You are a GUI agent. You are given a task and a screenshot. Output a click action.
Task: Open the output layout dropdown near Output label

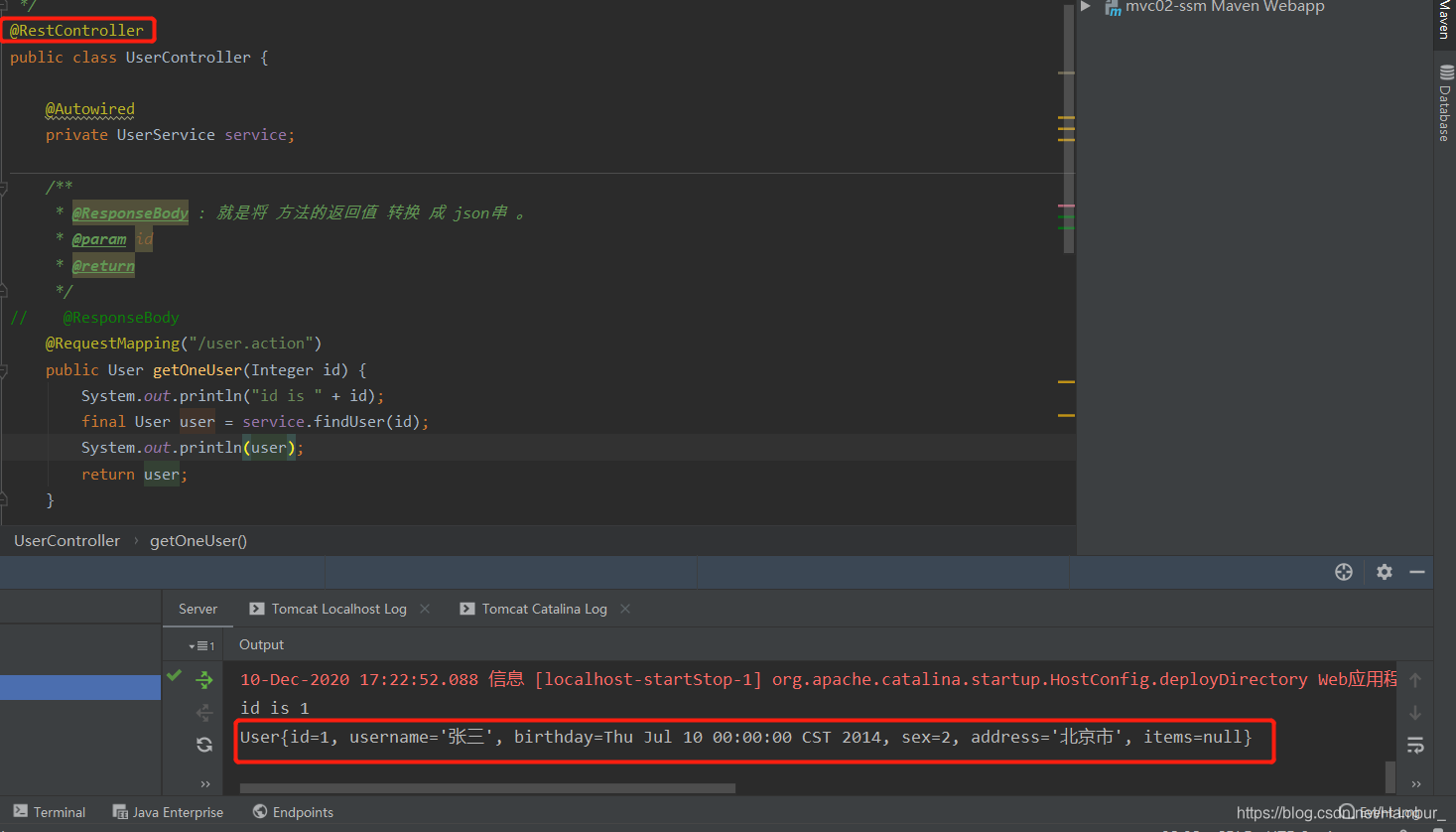[199, 644]
